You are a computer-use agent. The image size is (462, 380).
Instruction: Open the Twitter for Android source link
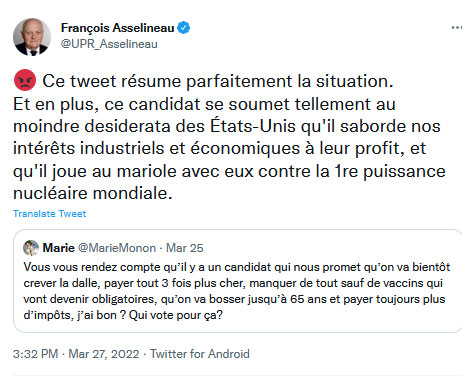(x=200, y=354)
